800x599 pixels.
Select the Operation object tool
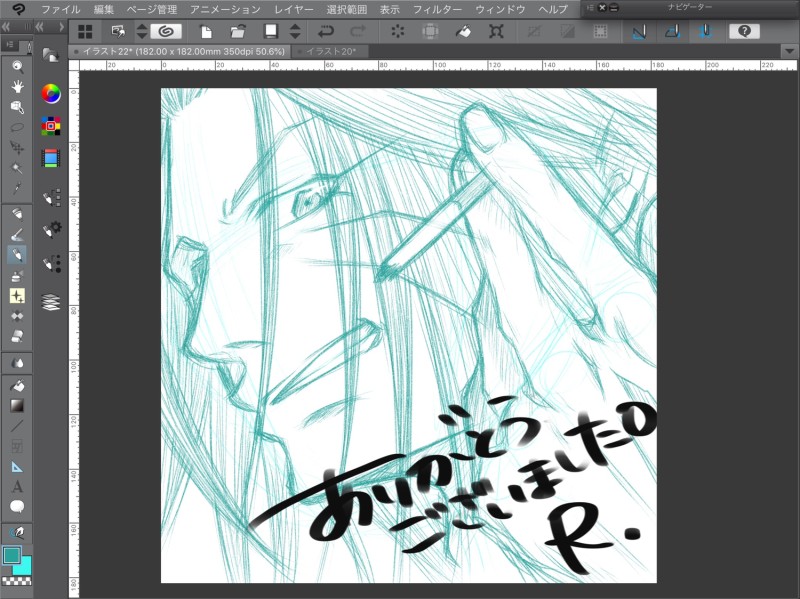(x=17, y=107)
